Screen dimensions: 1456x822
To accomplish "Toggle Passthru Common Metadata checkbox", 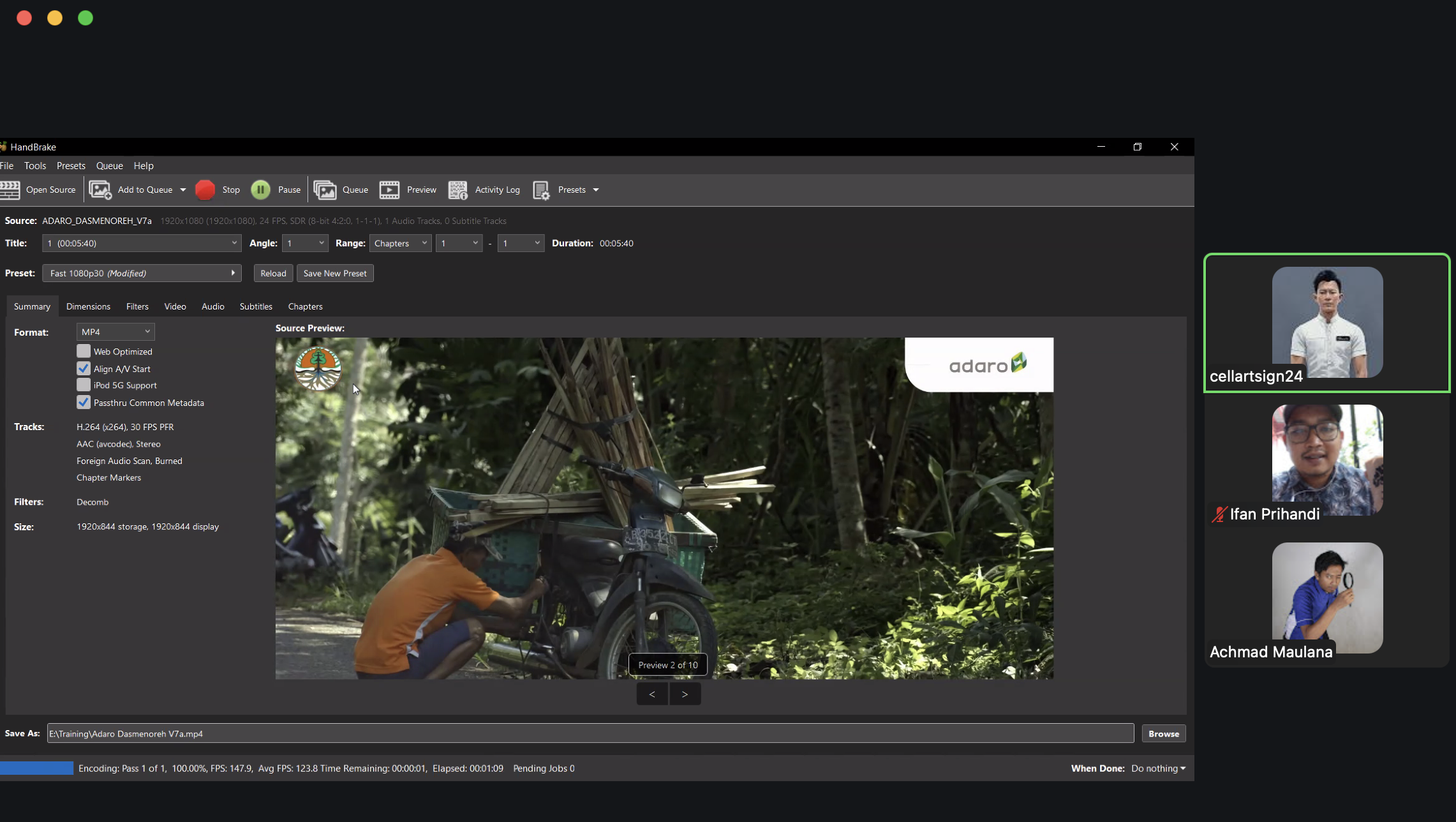I will [84, 402].
